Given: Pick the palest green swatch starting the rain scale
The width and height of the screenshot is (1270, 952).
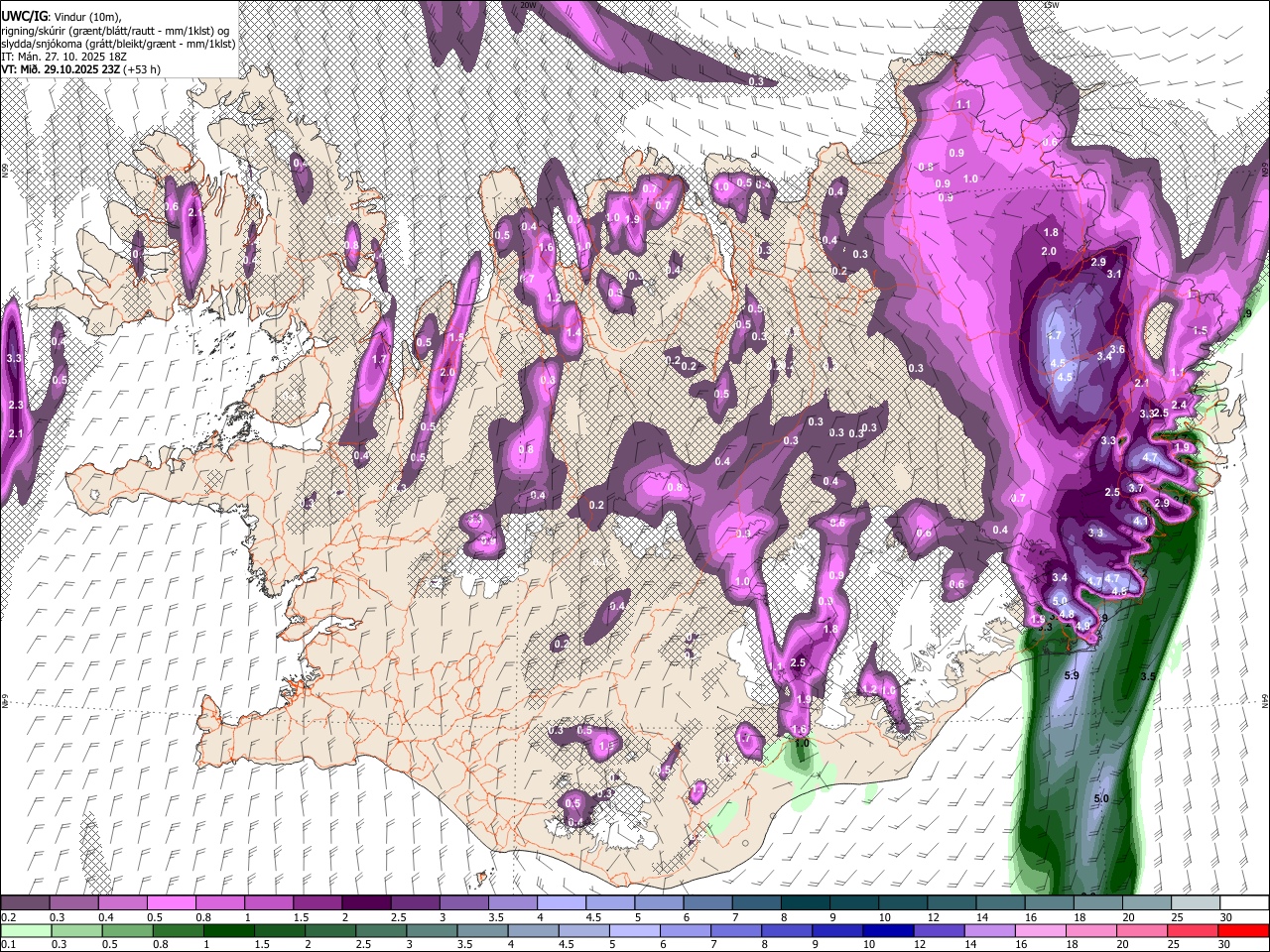Looking at the screenshot, I should 26,930.
